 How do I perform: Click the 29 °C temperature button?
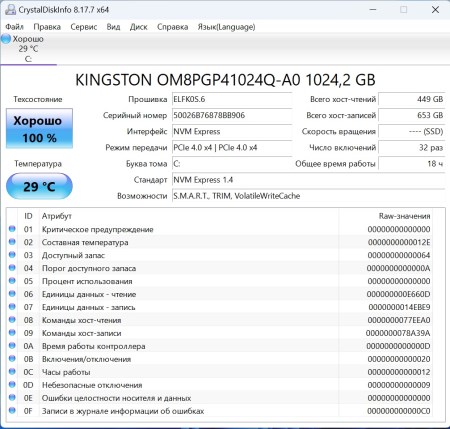[x=39, y=186]
